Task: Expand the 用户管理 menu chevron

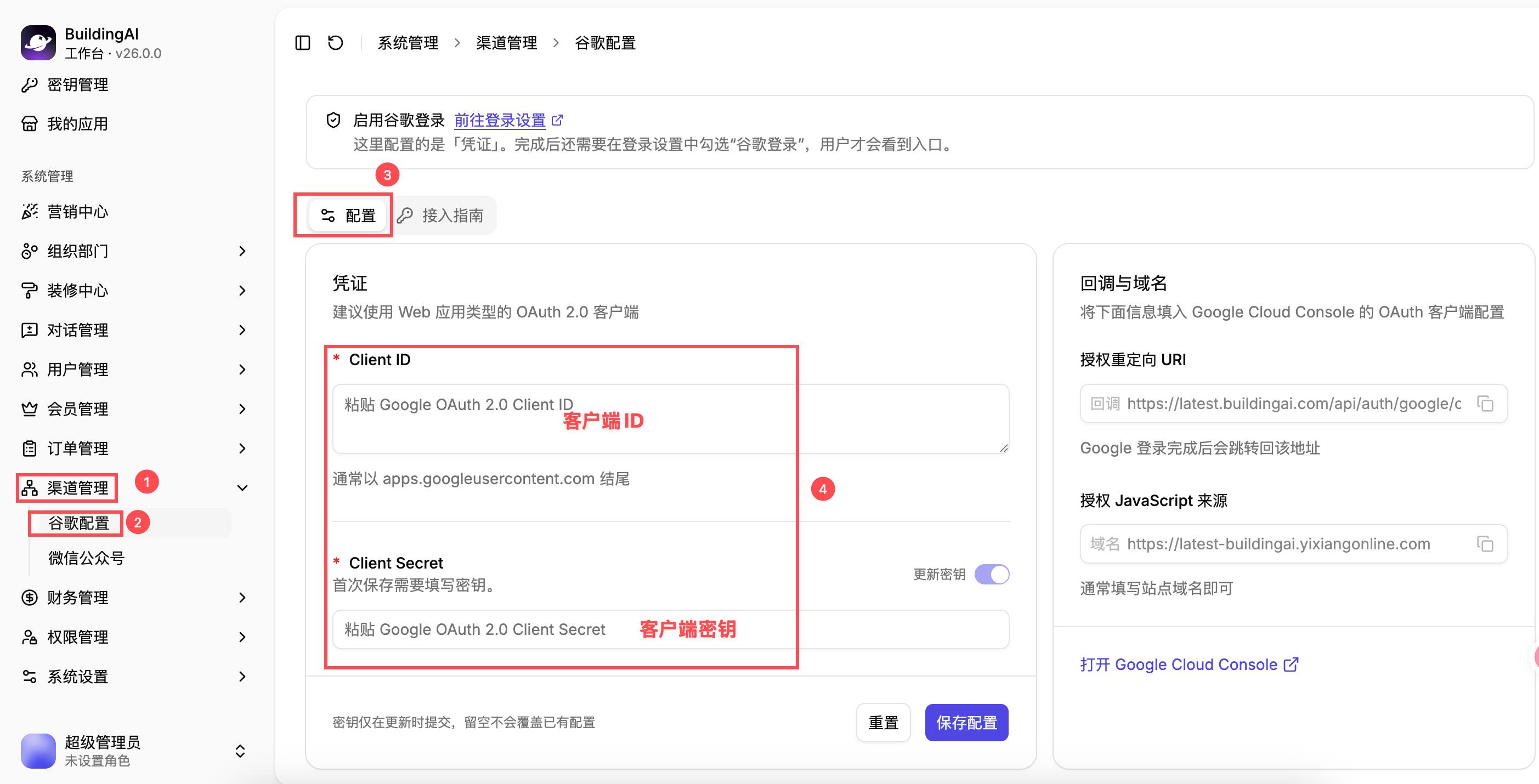Action: click(x=242, y=370)
